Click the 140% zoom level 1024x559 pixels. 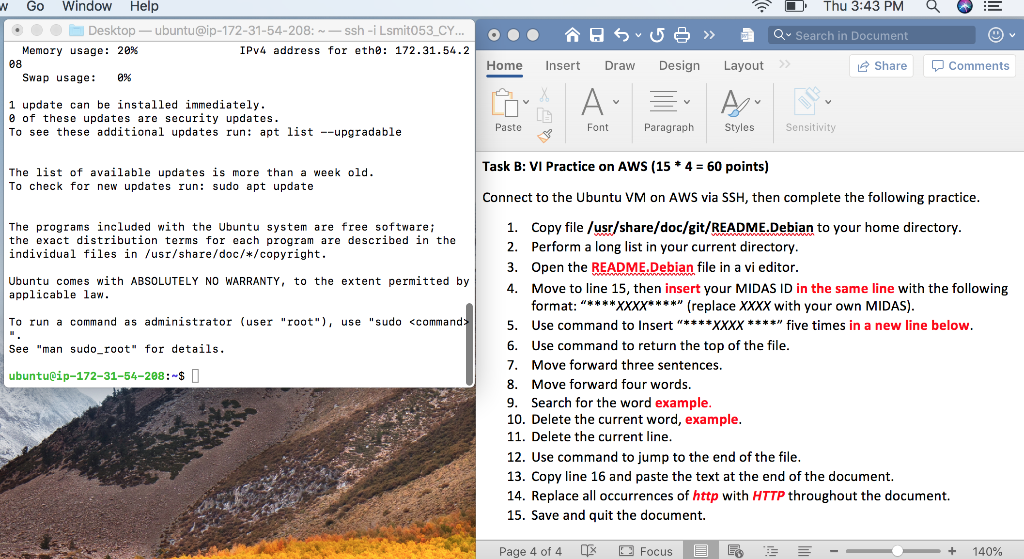(987, 551)
